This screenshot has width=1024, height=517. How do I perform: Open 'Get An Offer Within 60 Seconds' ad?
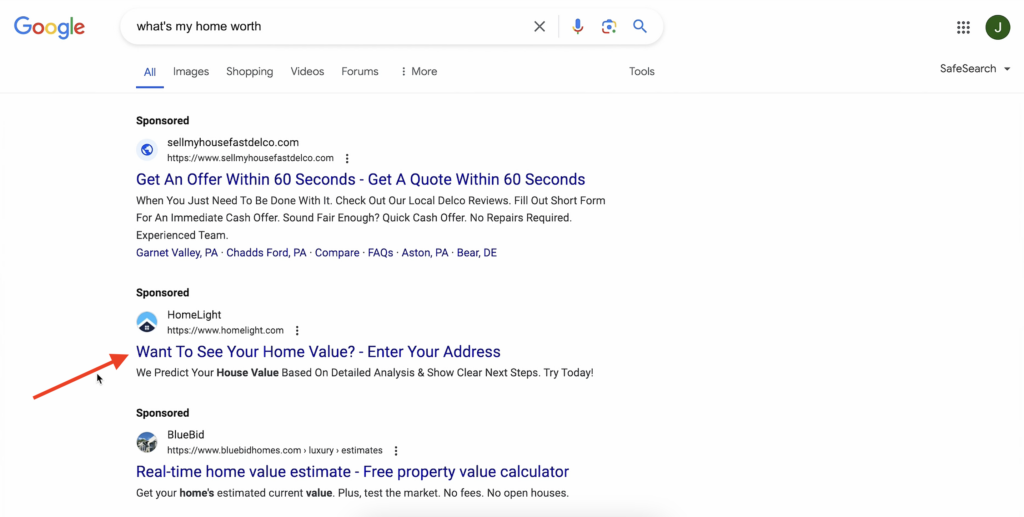click(360, 179)
